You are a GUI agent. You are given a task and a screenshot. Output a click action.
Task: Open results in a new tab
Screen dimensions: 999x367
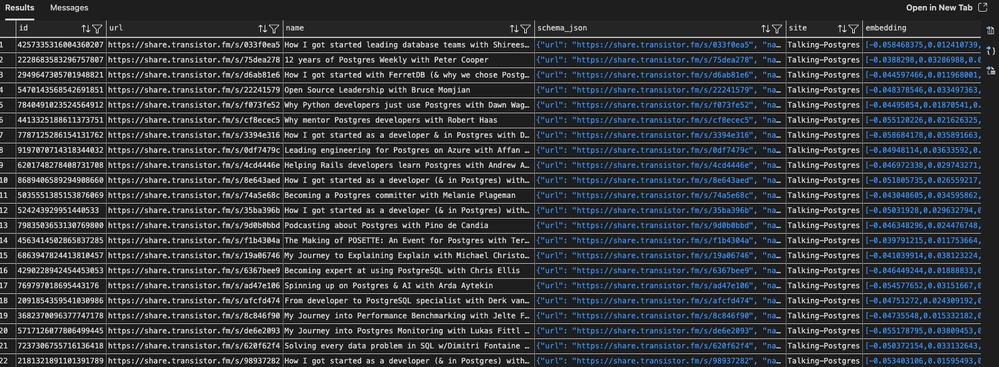pyautogui.click(x=947, y=8)
